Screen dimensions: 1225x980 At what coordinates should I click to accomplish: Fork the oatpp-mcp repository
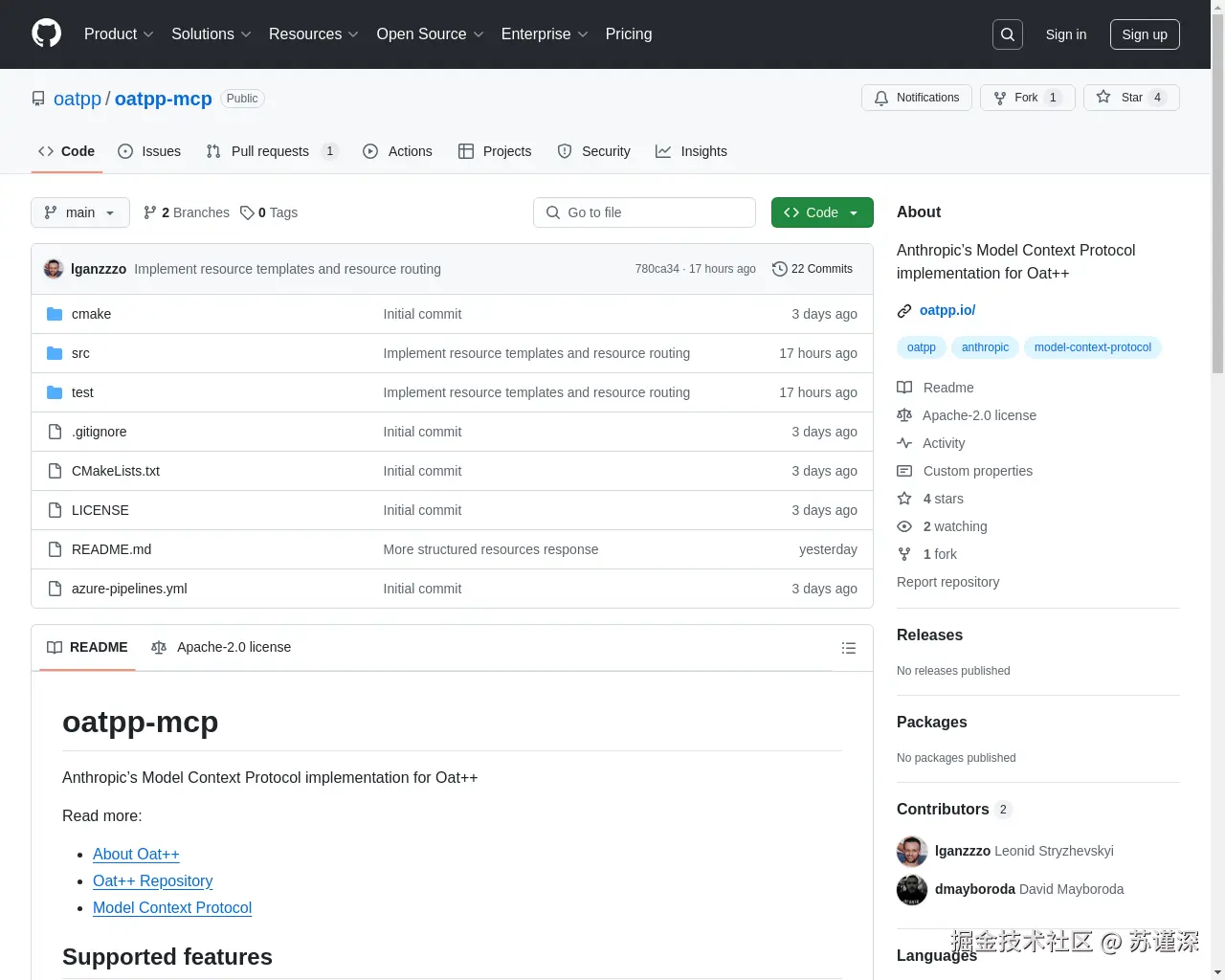coord(1027,97)
